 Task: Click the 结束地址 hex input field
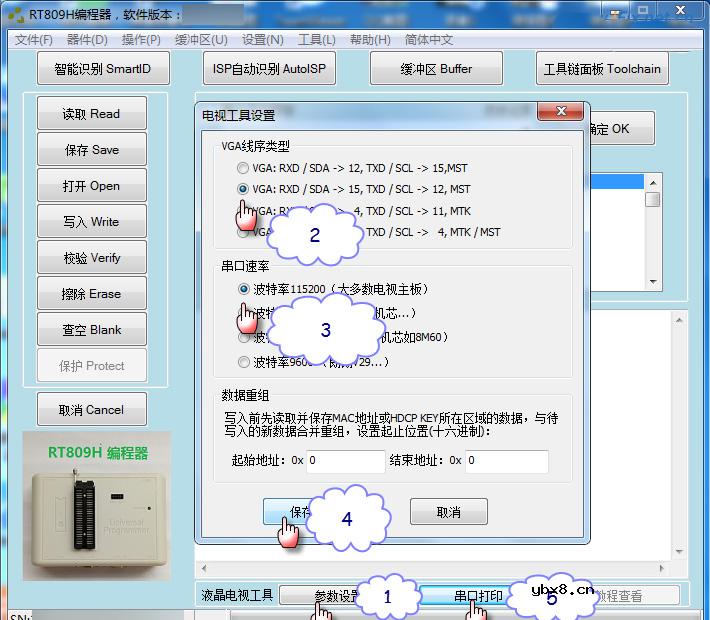pos(507,461)
